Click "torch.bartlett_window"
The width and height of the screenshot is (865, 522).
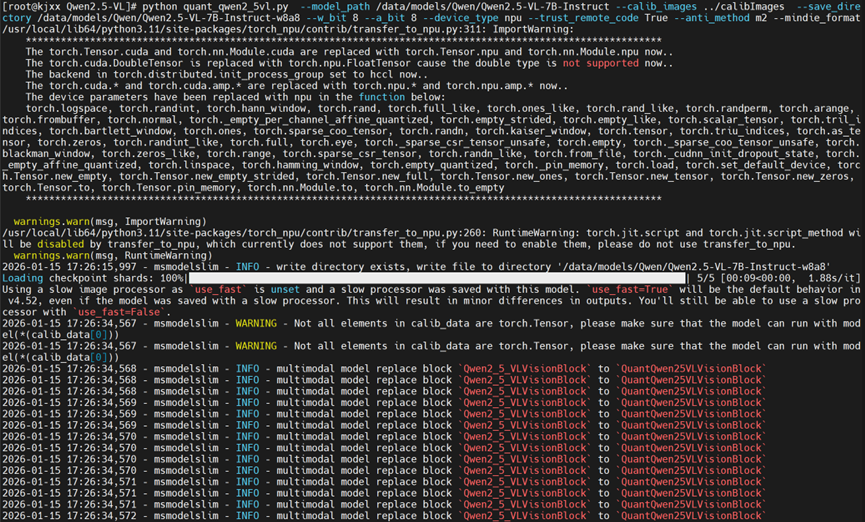click(110, 131)
